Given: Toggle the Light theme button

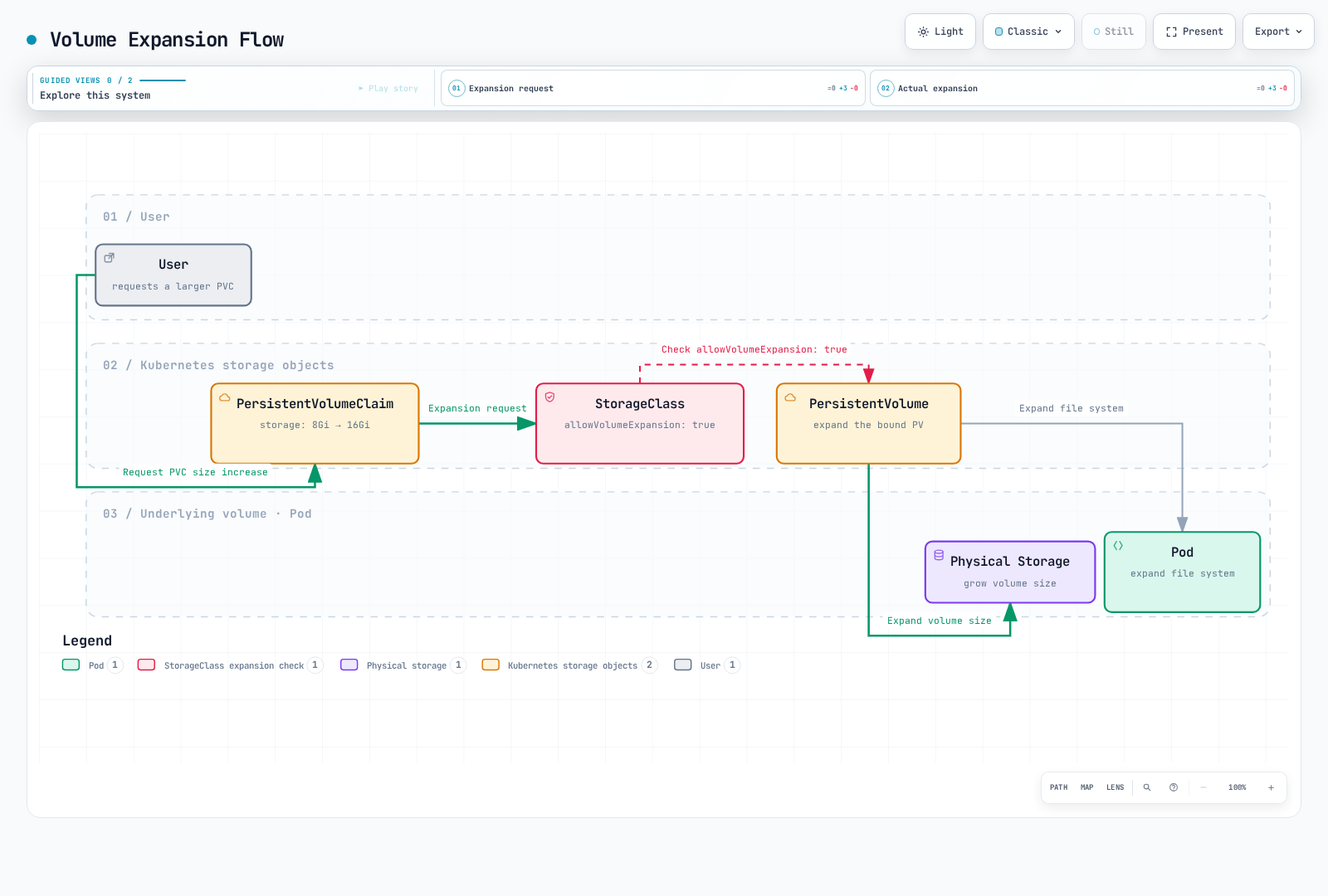Looking at the screenshot, I should click(x=940, y=32).
